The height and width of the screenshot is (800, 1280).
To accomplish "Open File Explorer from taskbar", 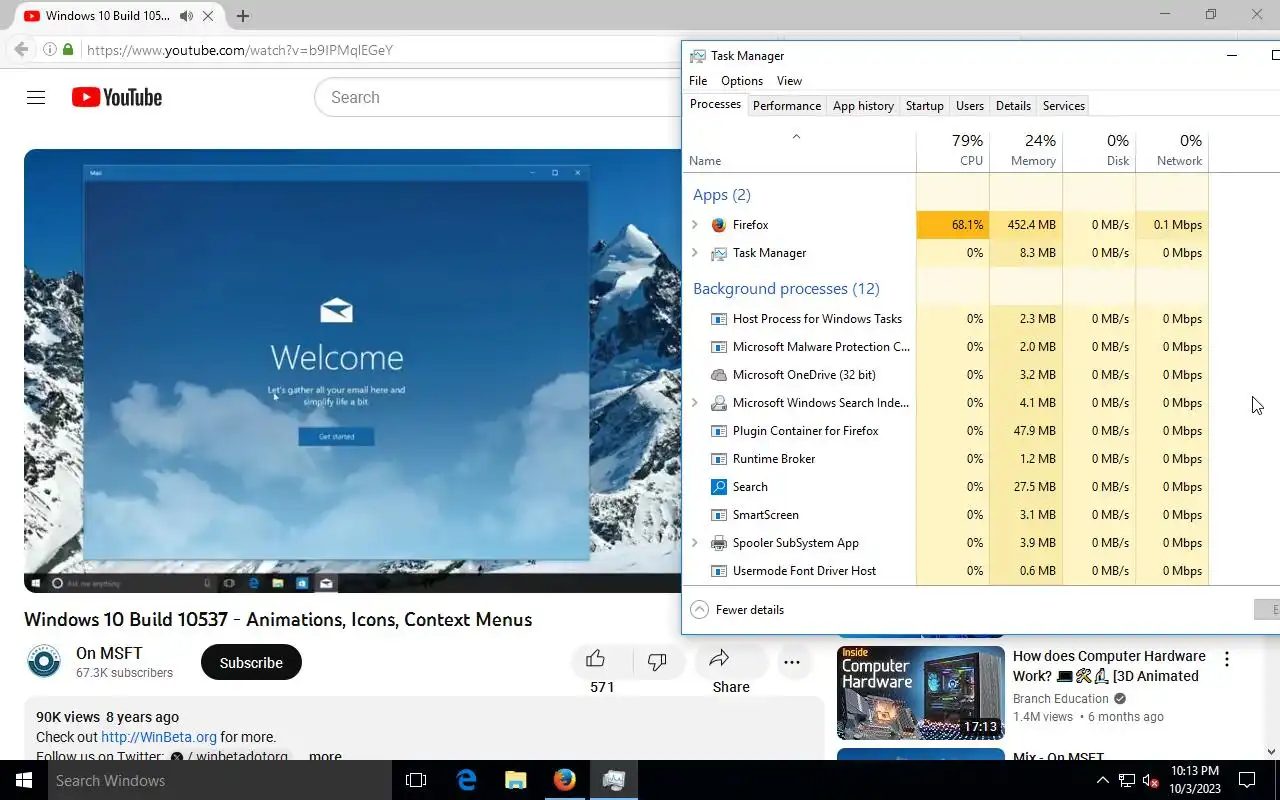I will [515, 780].
